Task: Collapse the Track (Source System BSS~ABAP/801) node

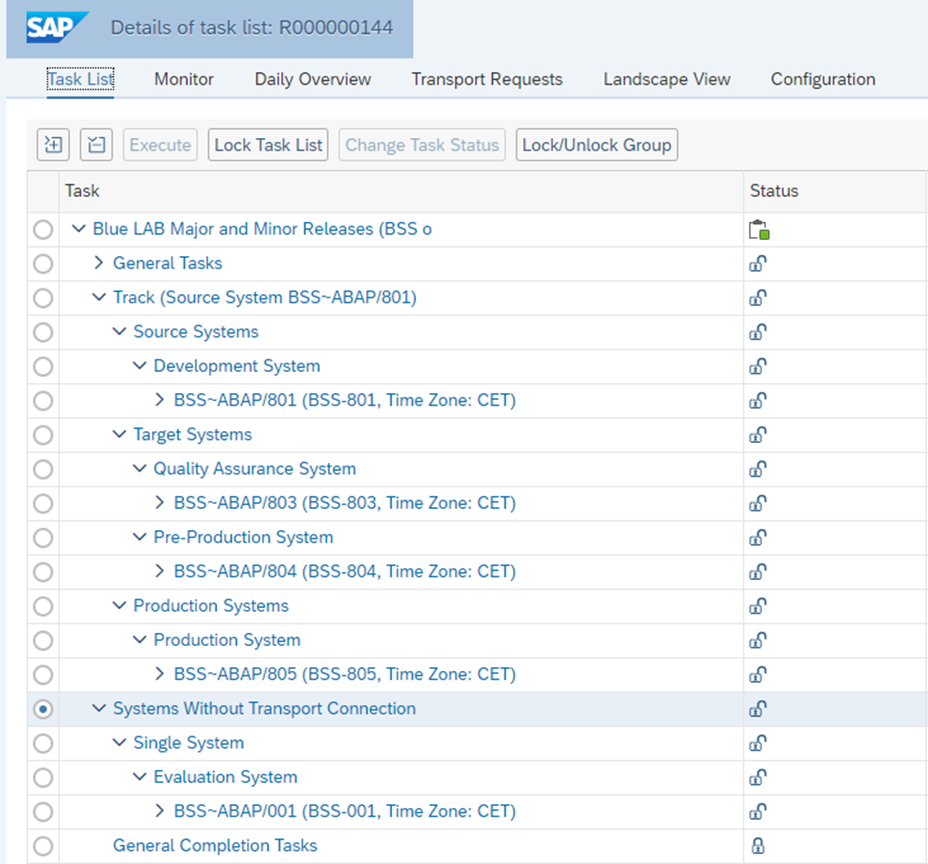Action: point(99,298)
